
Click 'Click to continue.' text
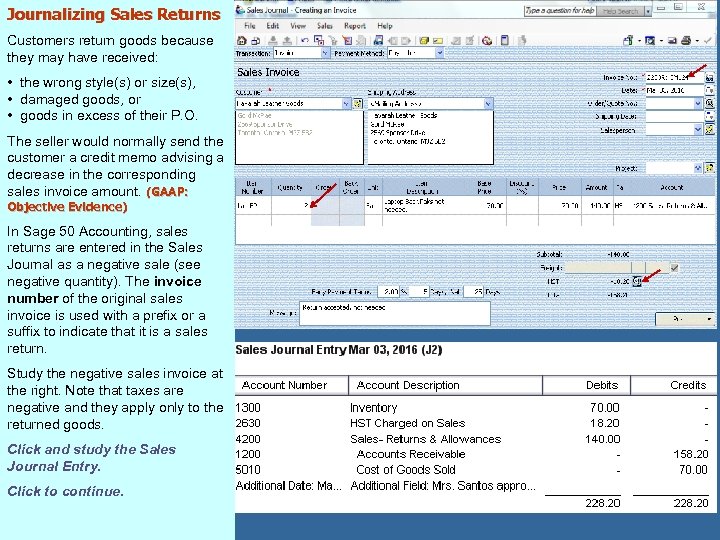(66, 491)
